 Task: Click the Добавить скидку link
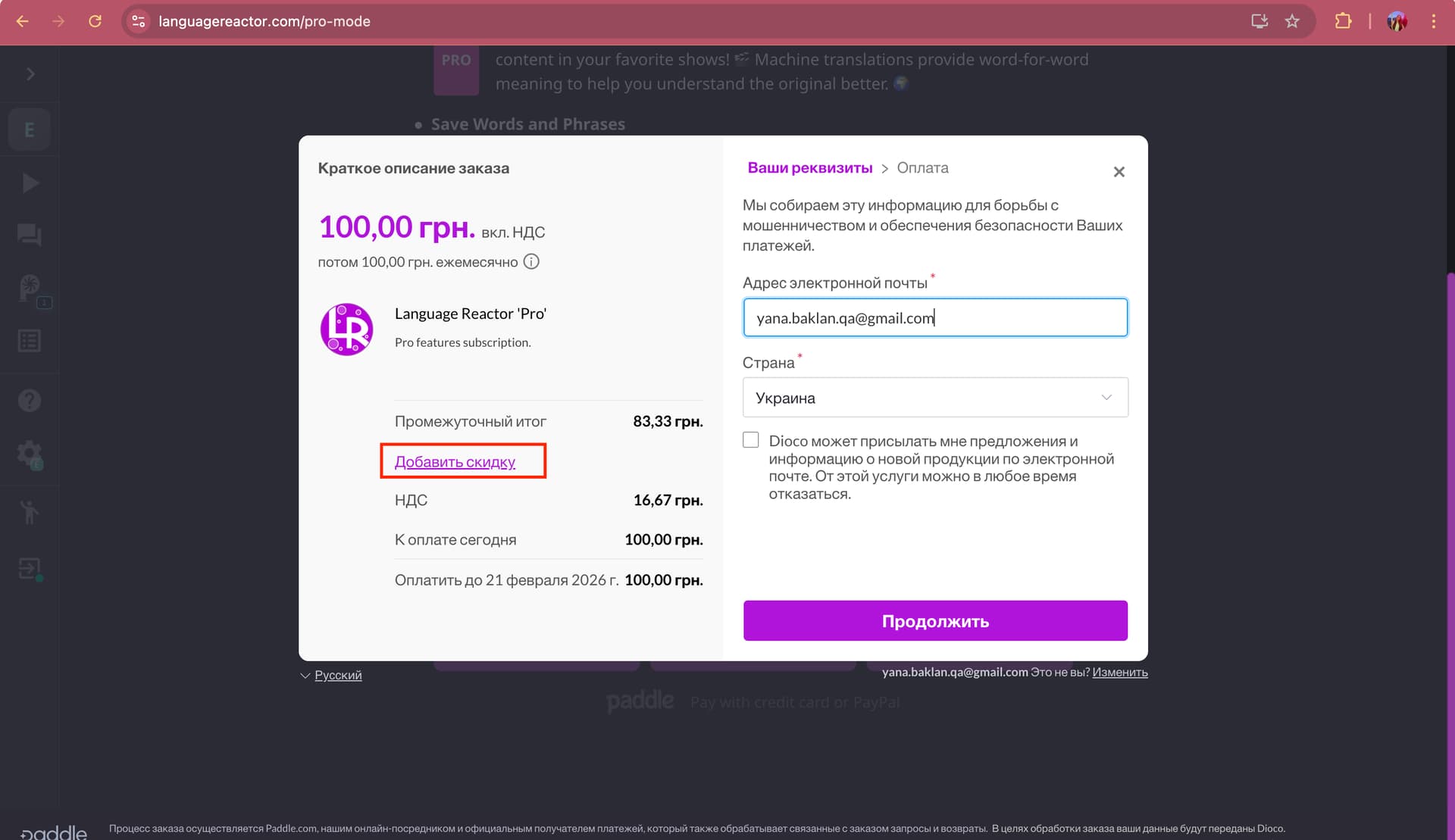pyautogui.click(x=455, y=462)
